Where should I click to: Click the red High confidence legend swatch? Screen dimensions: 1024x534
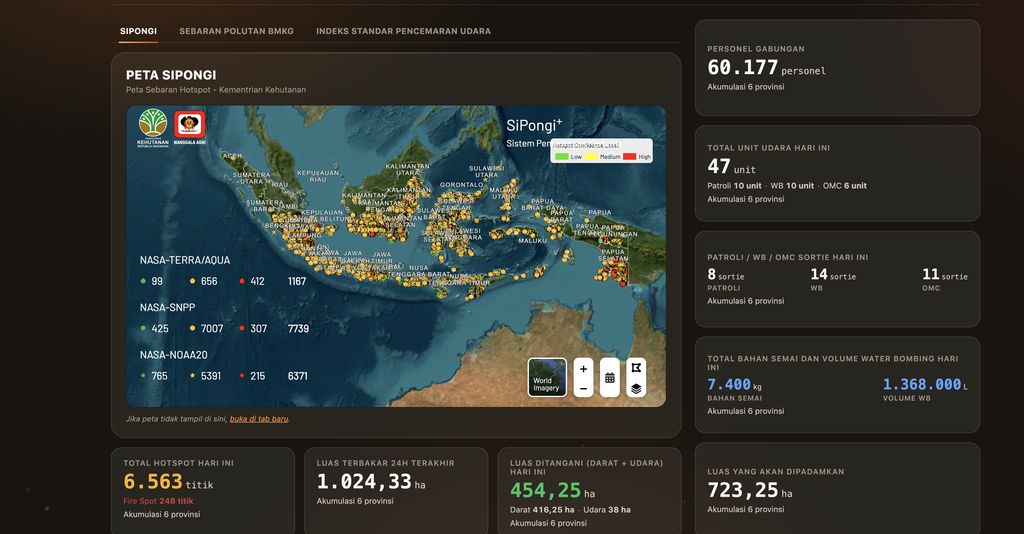tap(629, 157)
